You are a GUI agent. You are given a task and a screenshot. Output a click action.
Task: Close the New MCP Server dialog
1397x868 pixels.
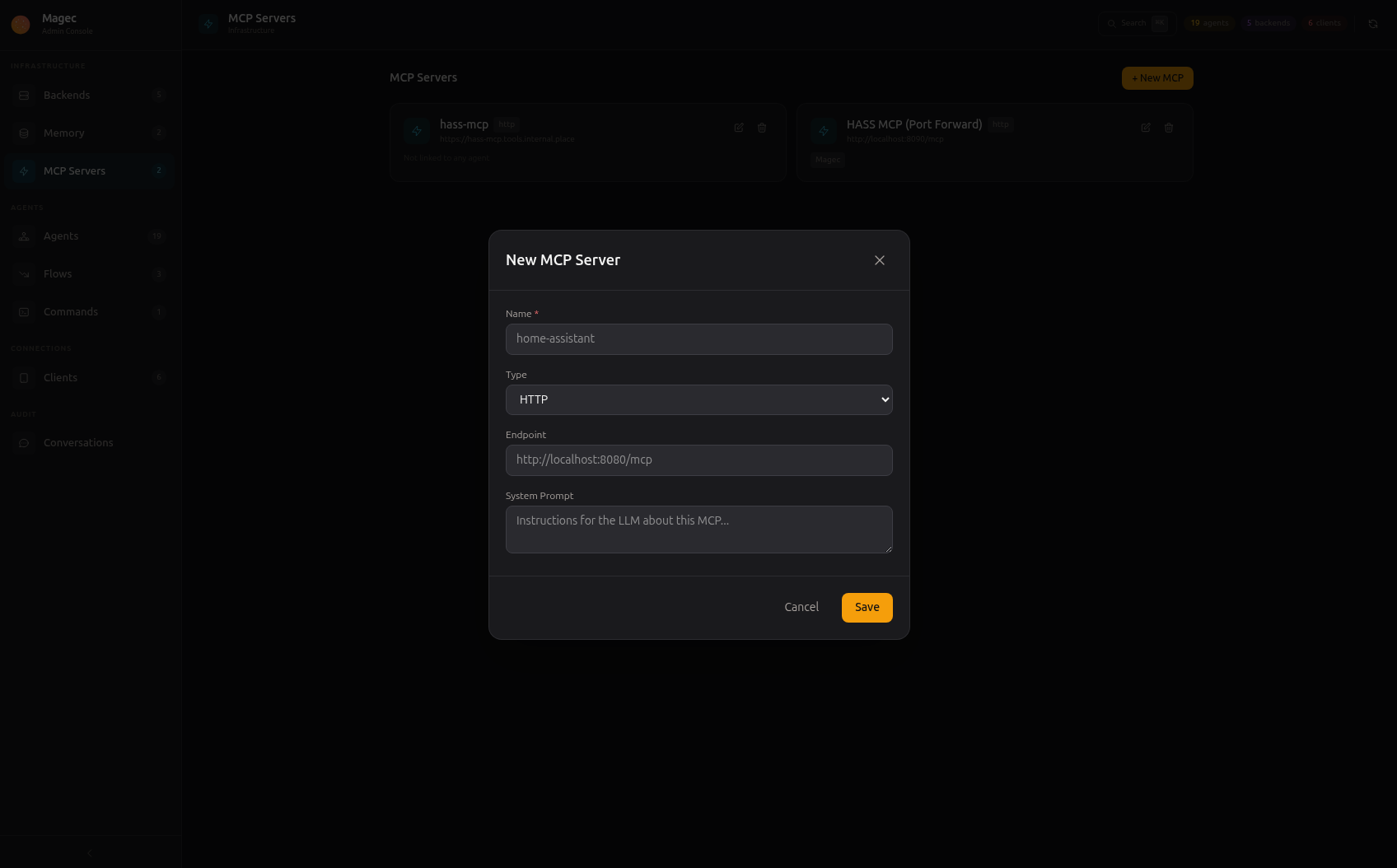coord(879,259)
